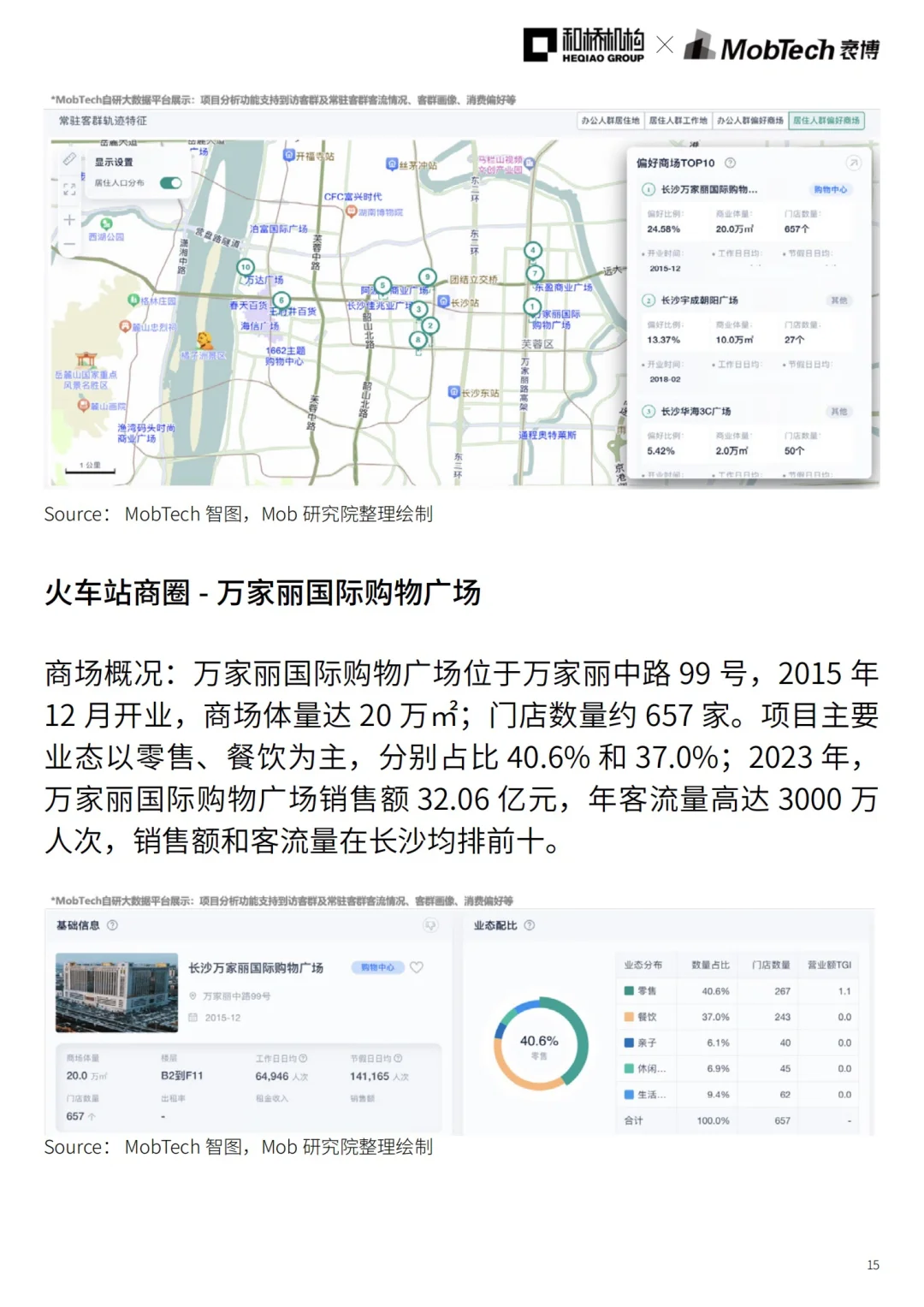Click the 湖南博物院 landmark icon
This screenshot has height=1307, width=924.
coord(352,211)
